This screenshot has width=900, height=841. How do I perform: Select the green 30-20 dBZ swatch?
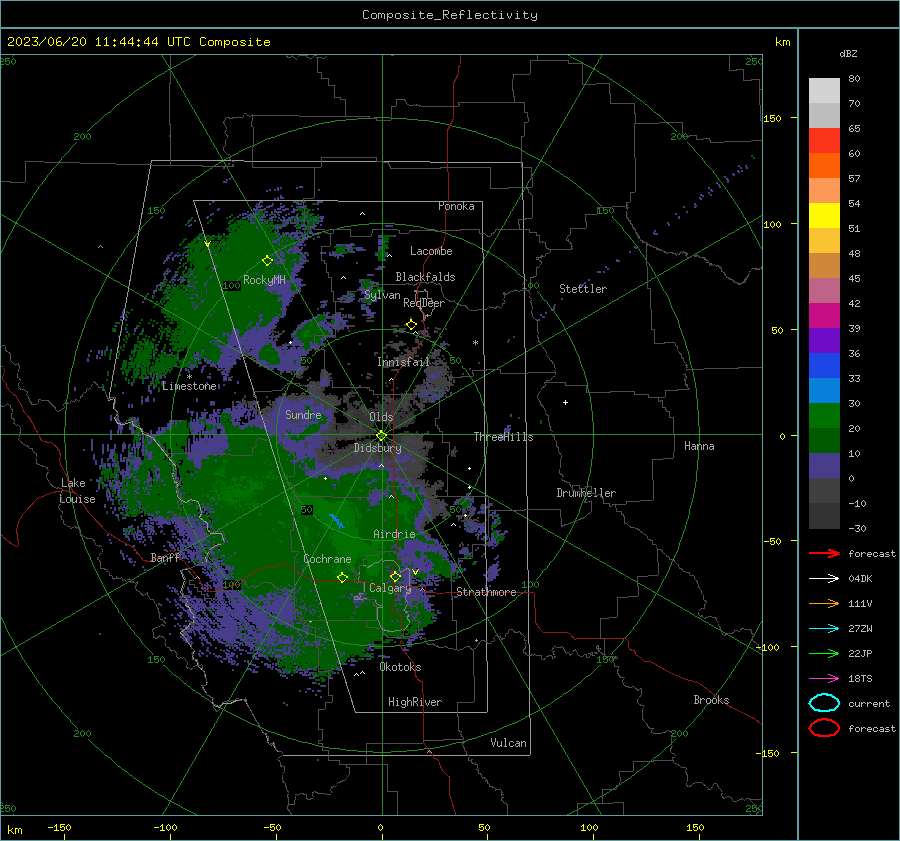[x=824, y=416]
